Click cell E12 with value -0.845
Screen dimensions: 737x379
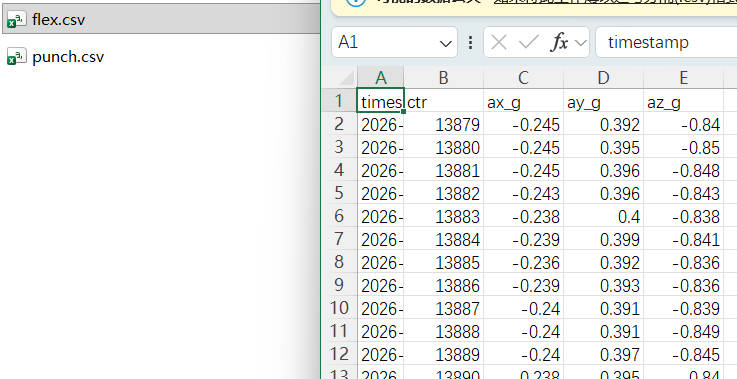[683, 355]
